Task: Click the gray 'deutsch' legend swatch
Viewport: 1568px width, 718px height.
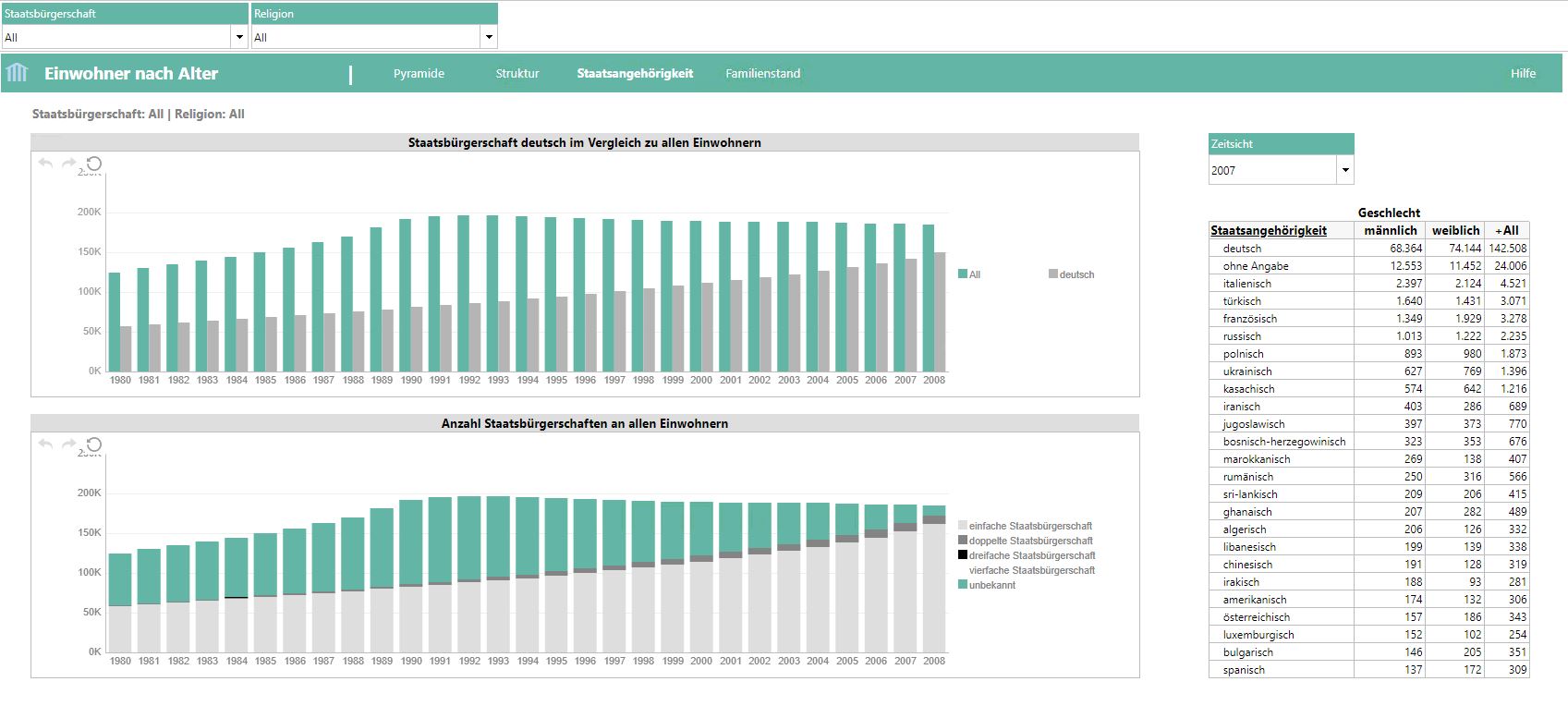Action: [1053, 274]
